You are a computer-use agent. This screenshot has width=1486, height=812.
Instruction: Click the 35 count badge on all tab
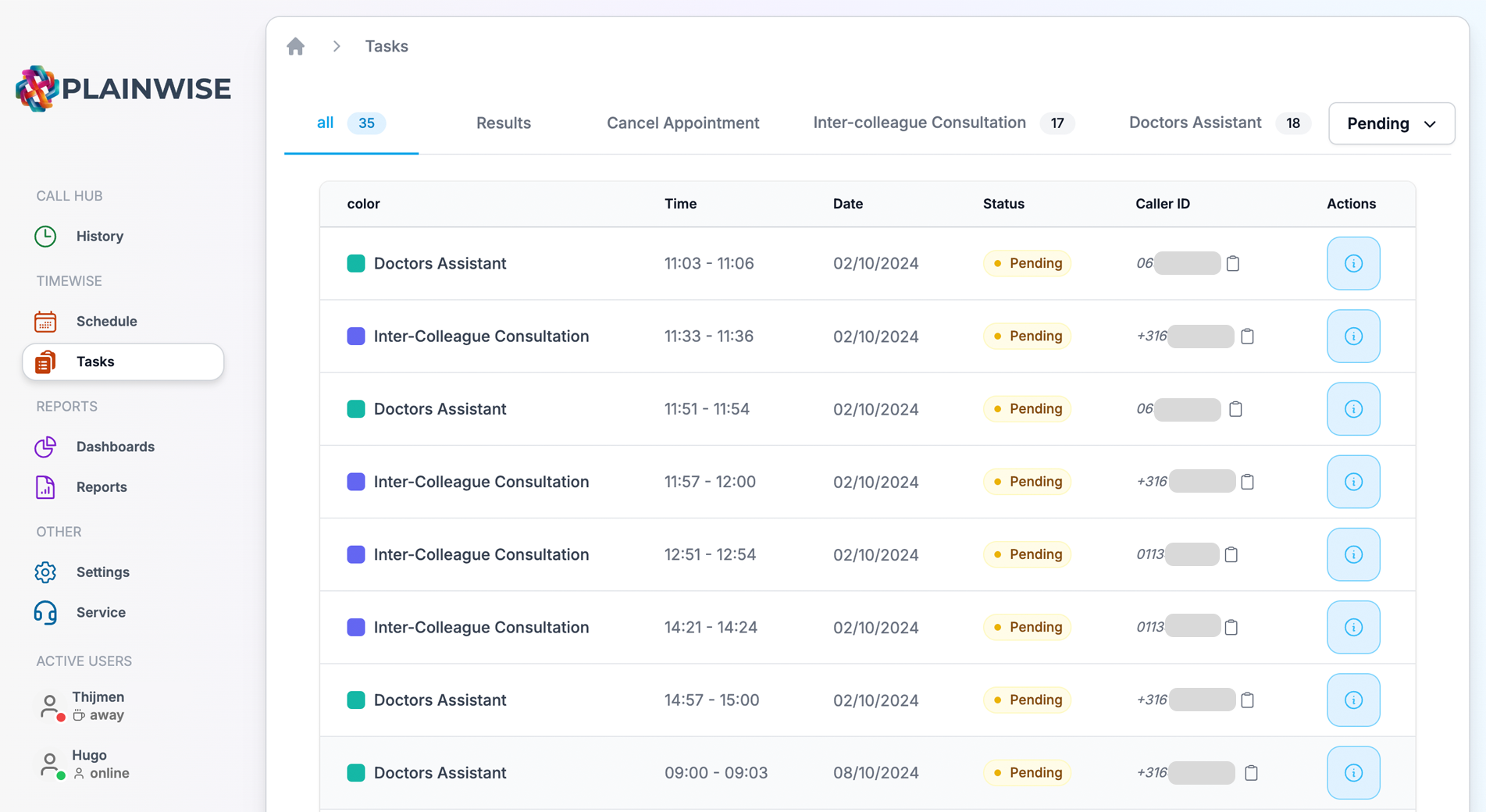(x=366, y=123)
